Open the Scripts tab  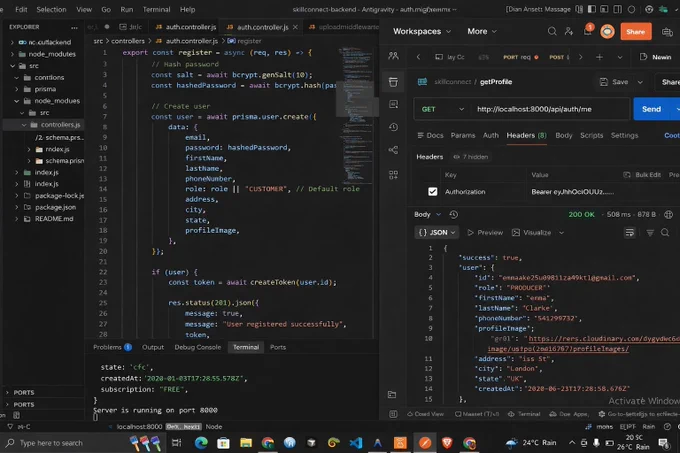tap(592, 135)
